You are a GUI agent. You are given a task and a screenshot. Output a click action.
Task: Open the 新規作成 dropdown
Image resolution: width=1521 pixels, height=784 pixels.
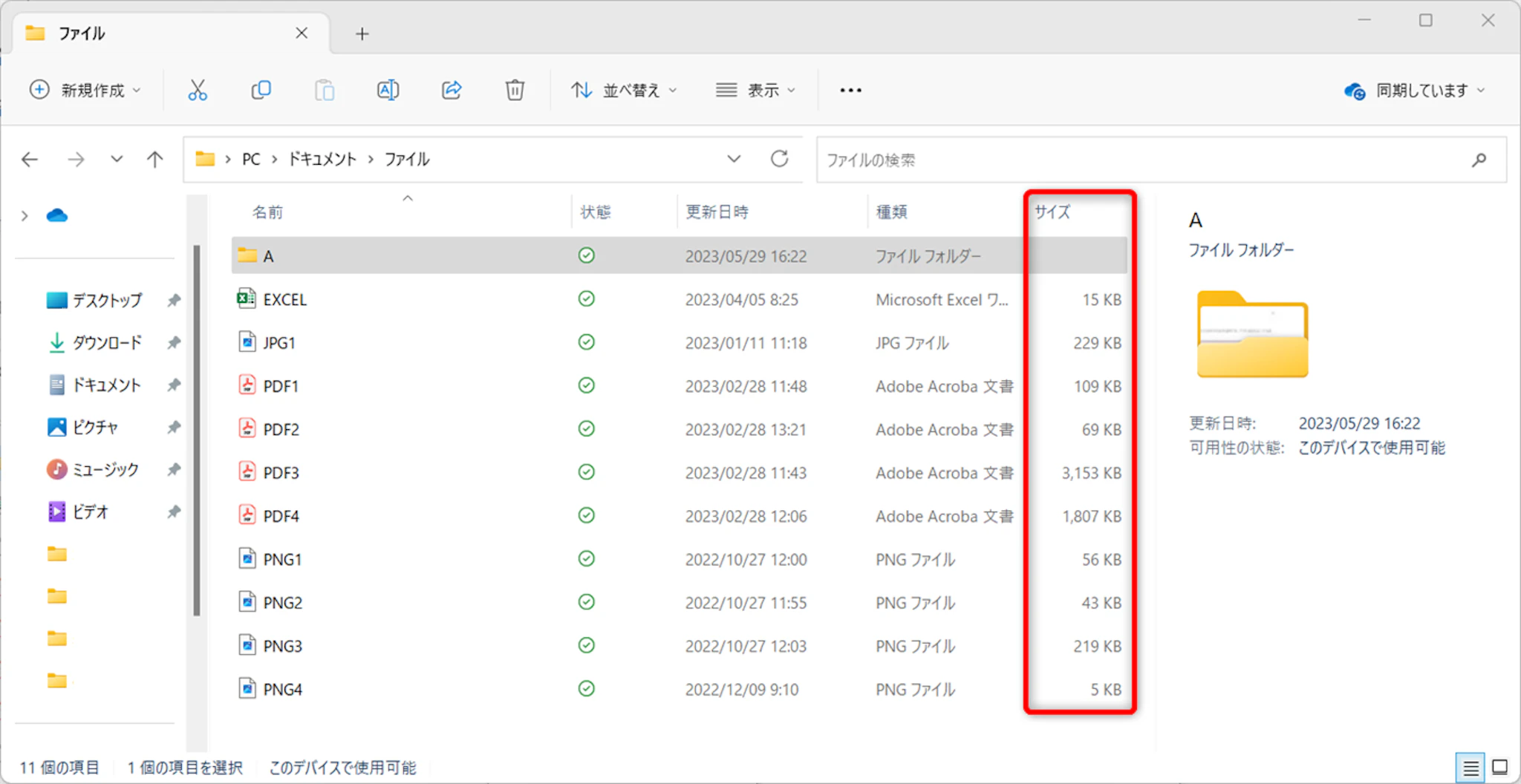pyautogui.click(x=85, y=91)
